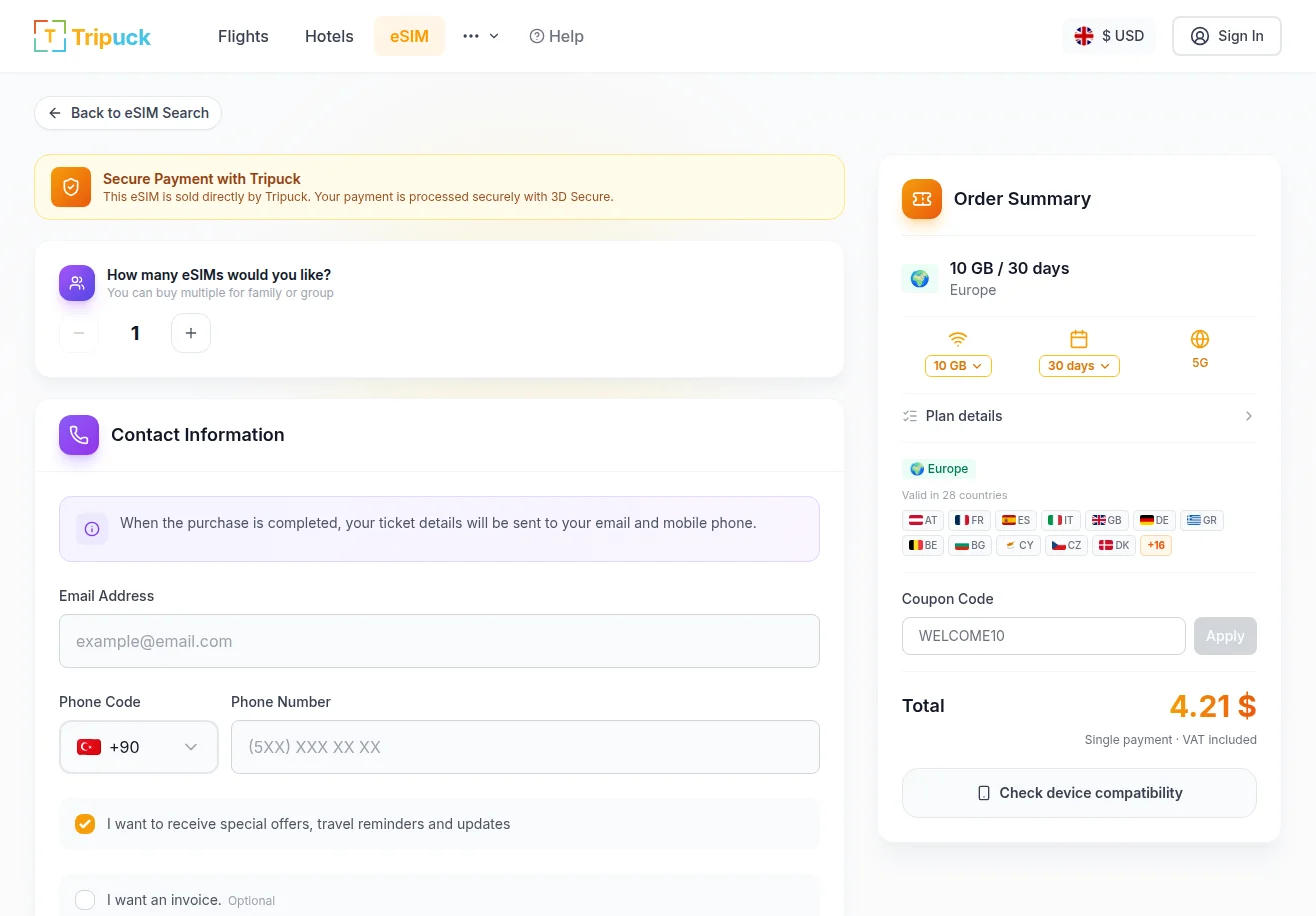Screen dimensions: 1316x916
Task: Click Check device compatibility button
Action: pos(1079,793)
